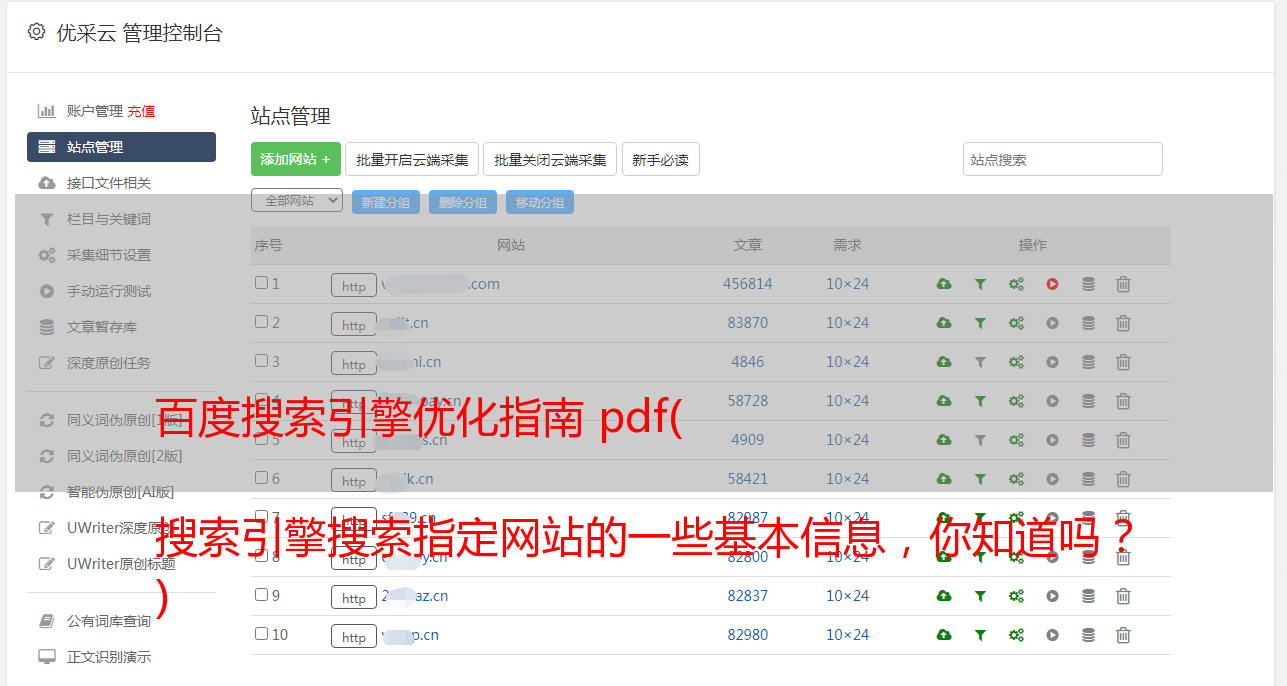Image resolution: width=1287 pixels, height=686 pixels.
Task: Click grey filter icon for 4909 row
Action: click(980, 440)
